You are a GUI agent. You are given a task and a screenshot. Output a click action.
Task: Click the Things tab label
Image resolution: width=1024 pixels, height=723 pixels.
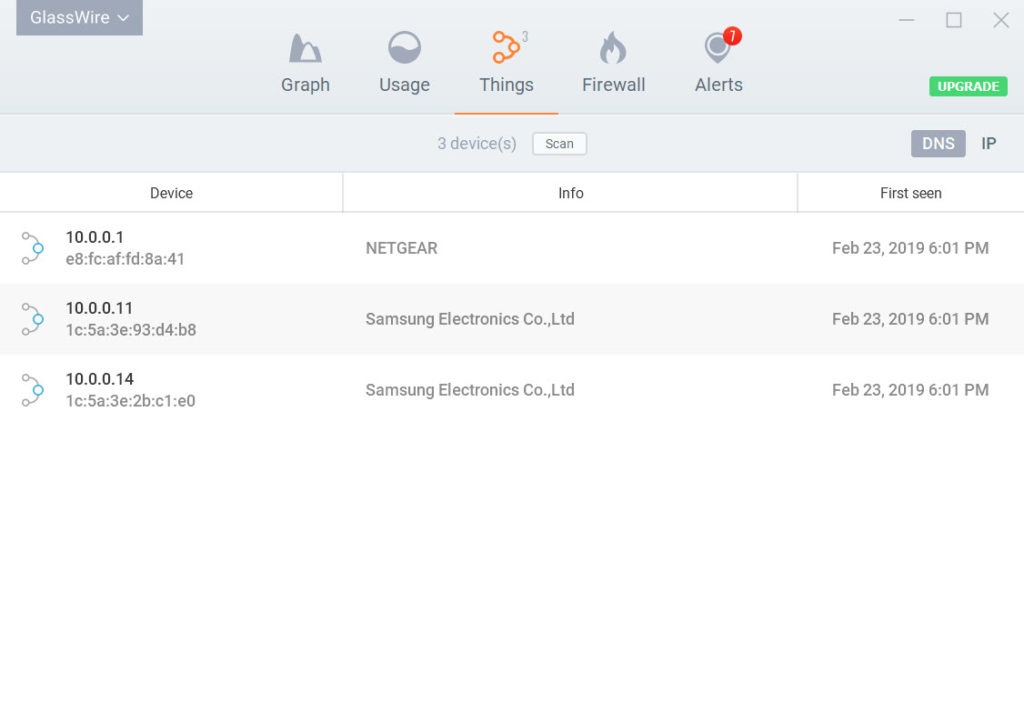click(506, 85)
